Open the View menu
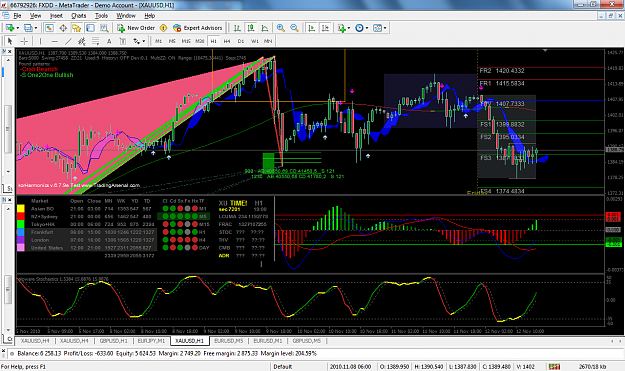625x371 pixels. (35, 16)
